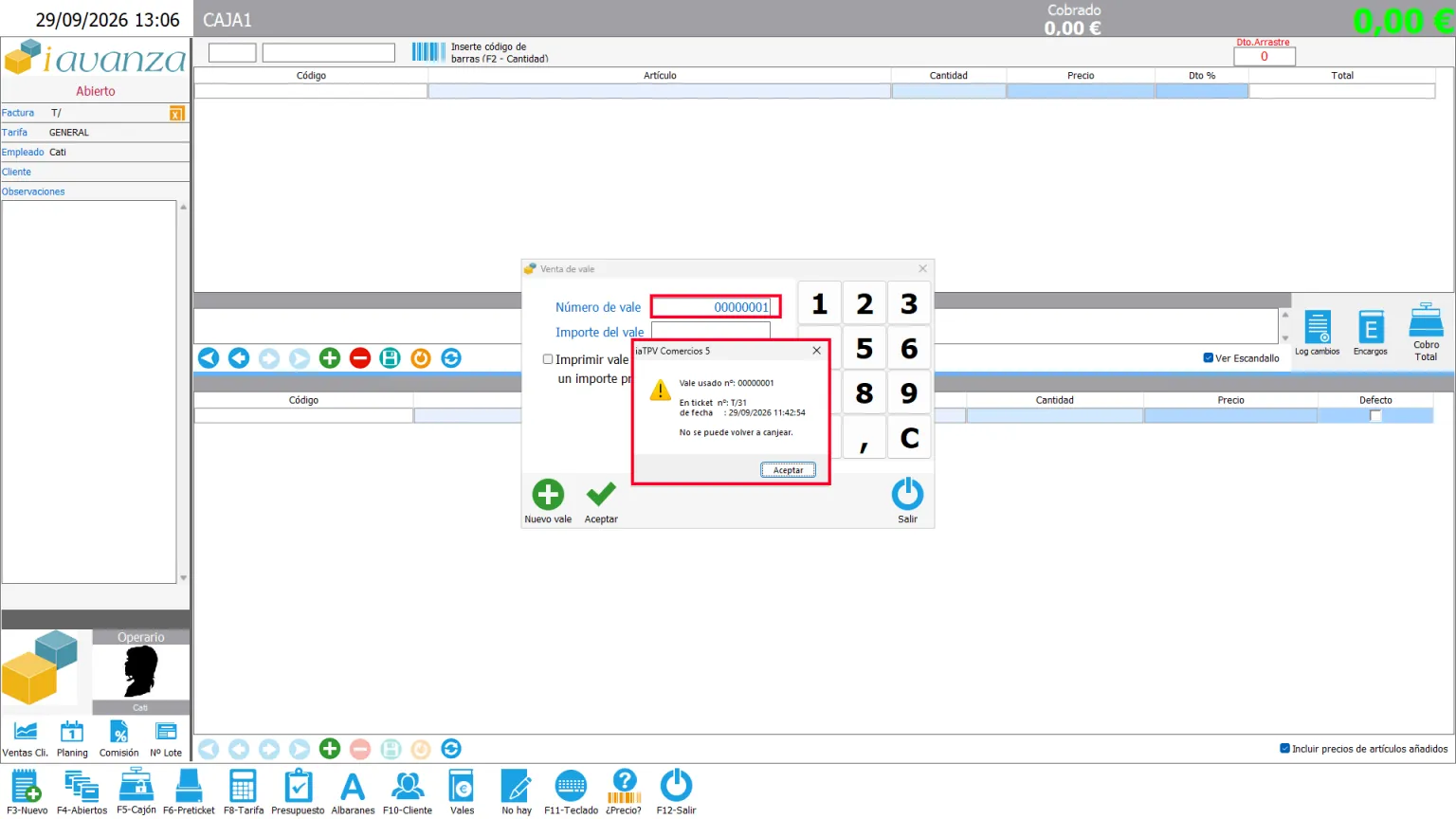Click the Cliente label link
This screenshot has height=819, width=1456.
point(16,173)
